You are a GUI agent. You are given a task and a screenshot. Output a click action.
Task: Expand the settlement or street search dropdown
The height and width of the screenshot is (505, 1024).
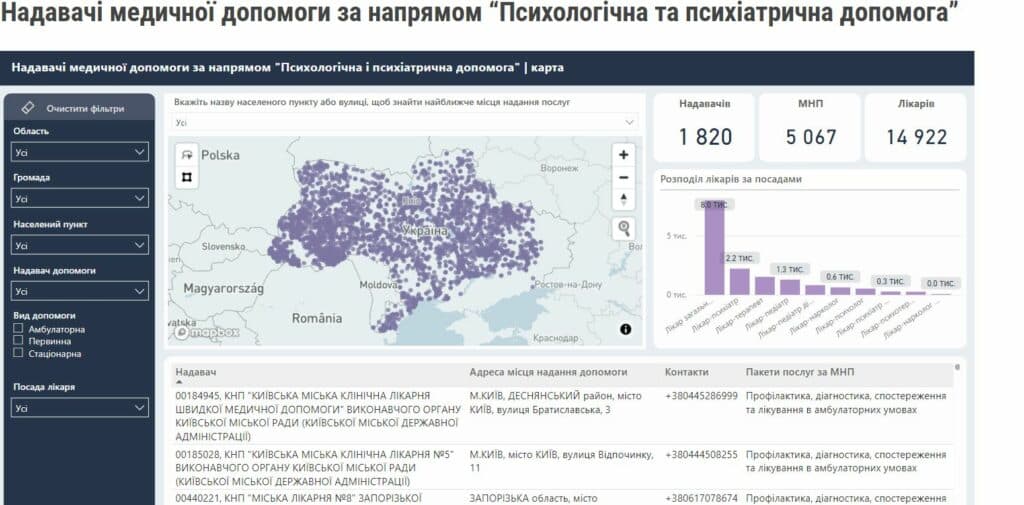[405, 122]
